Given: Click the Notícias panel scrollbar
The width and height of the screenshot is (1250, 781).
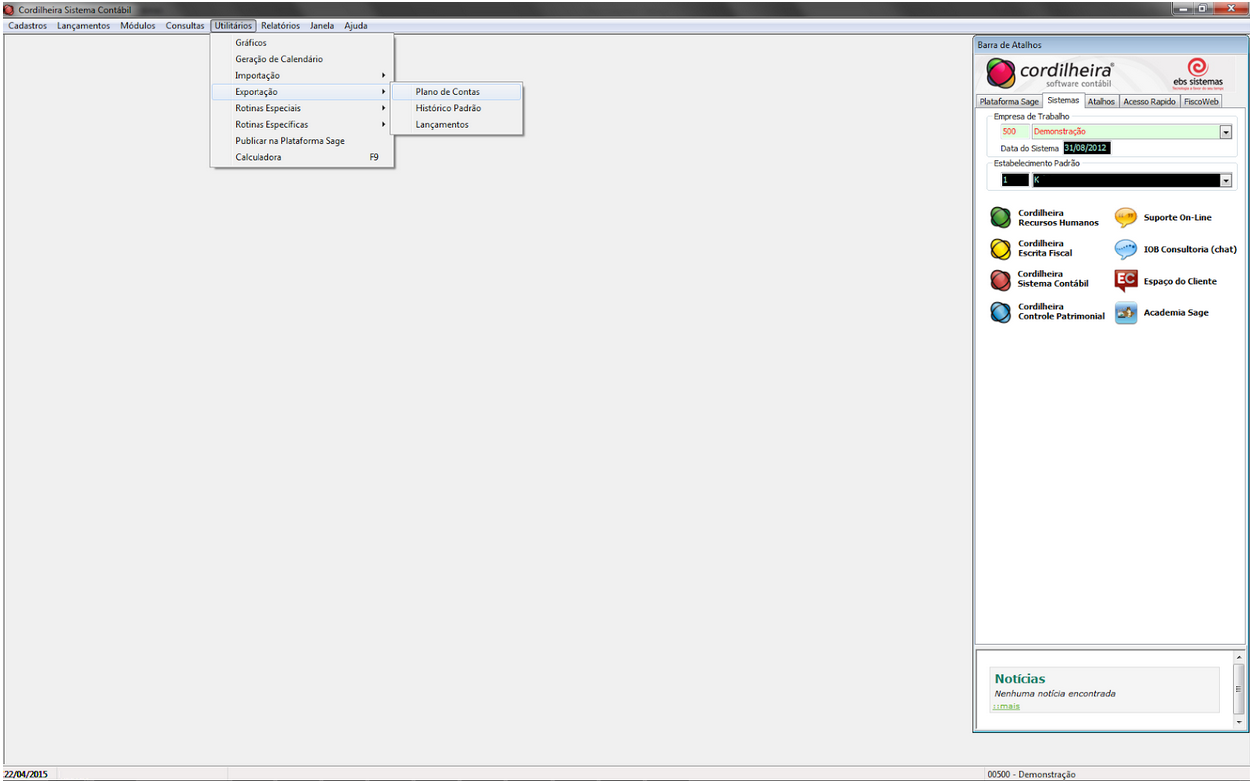Looking at the screenshot, I should (1239, 689).
